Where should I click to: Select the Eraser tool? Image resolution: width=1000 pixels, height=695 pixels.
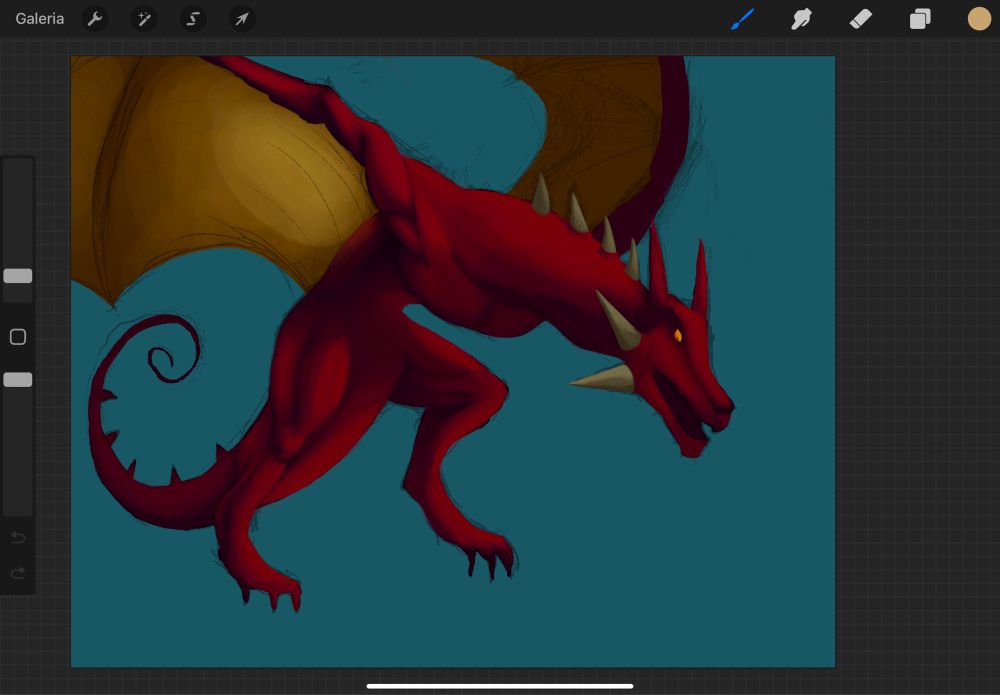point(860,19)
